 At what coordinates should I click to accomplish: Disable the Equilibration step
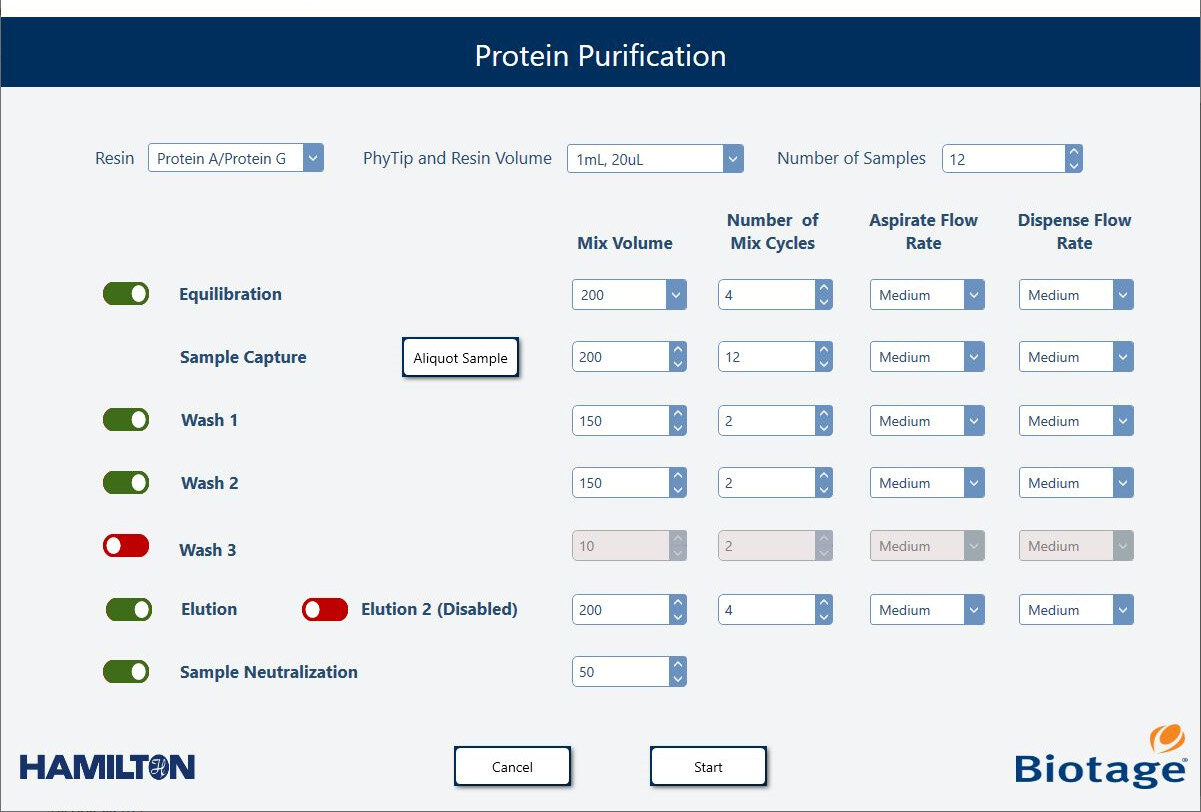pyautogui.click(x=125, y=293)
